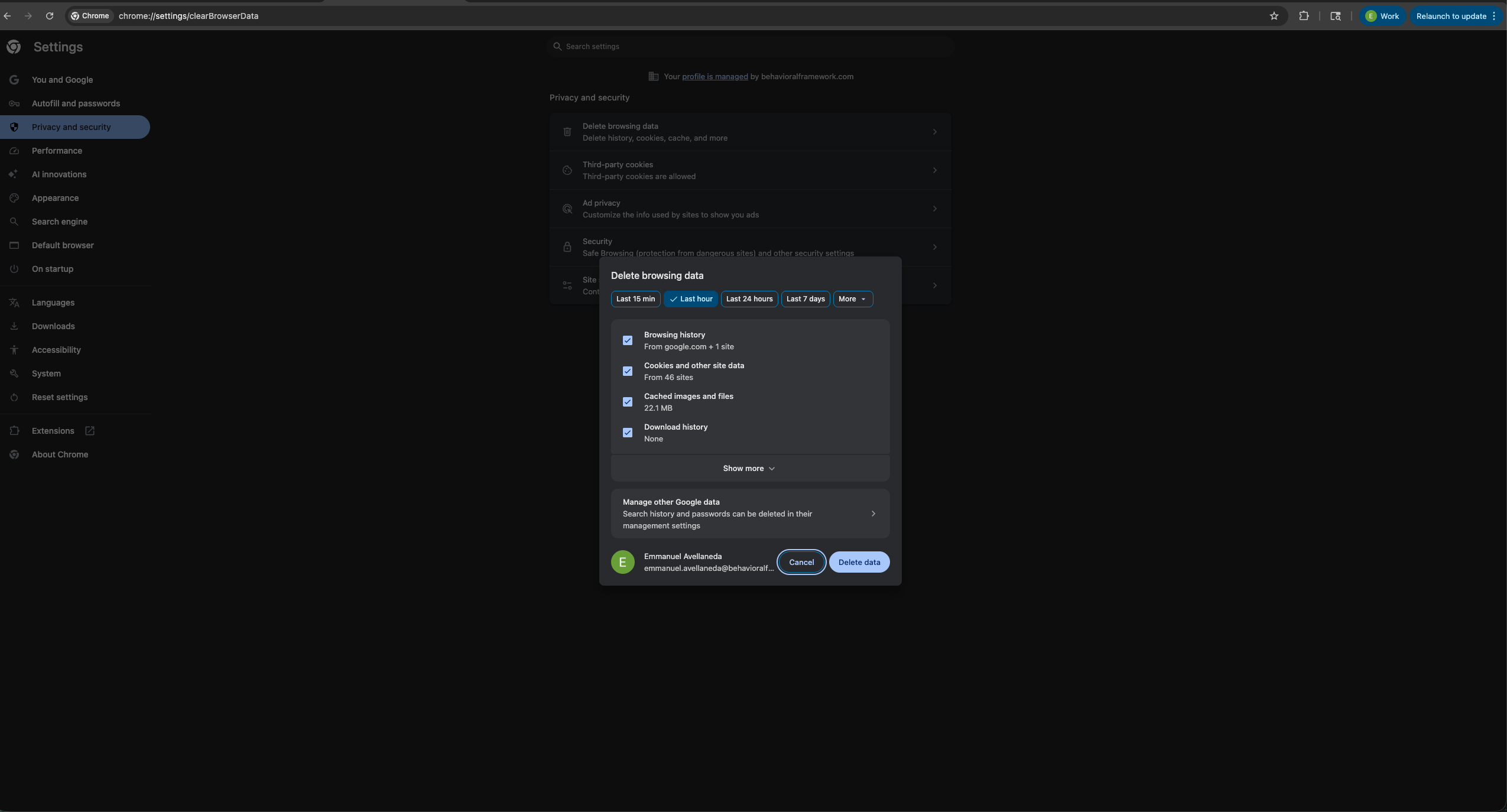Click the Delete data button
This screenshot has width=1507, height=812.
point(859,562)
